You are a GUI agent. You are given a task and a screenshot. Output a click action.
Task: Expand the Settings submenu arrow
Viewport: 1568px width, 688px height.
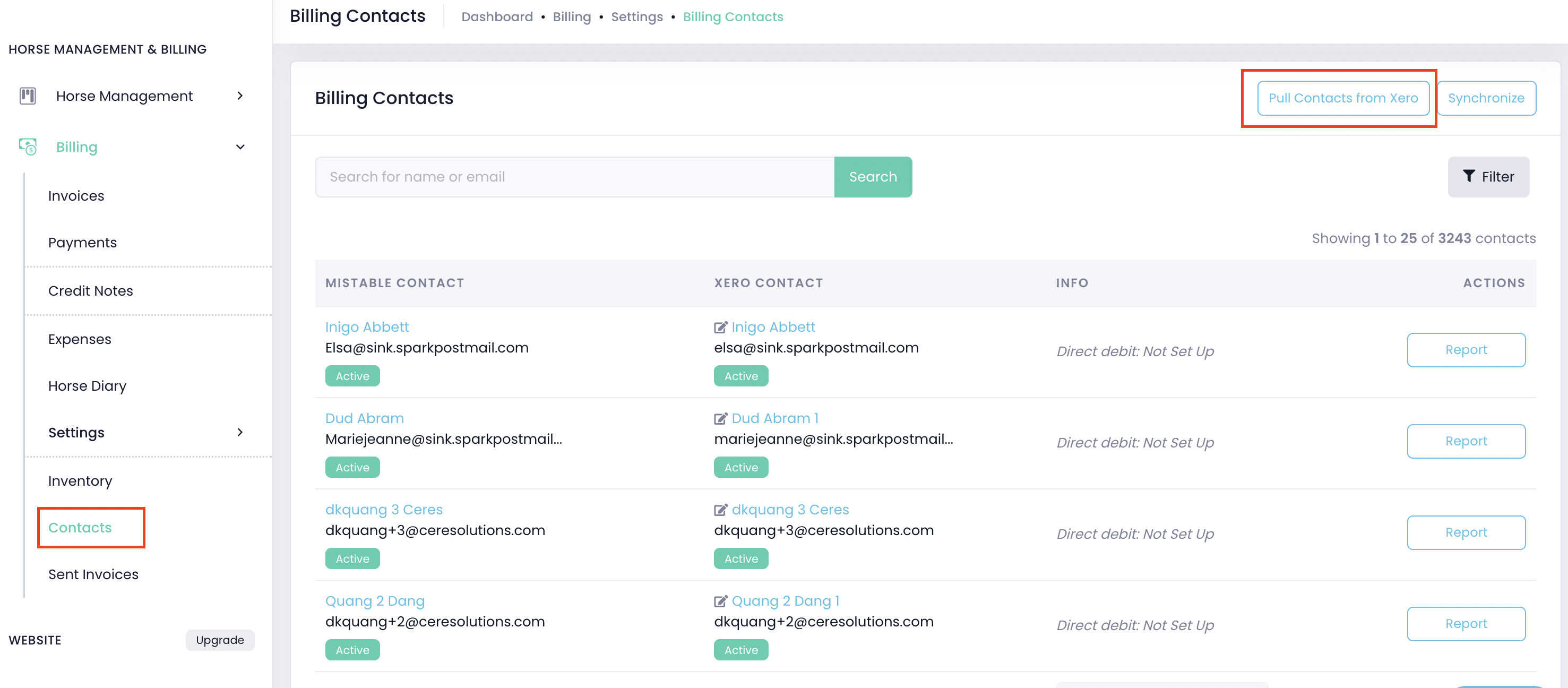(x=240, y=432)
